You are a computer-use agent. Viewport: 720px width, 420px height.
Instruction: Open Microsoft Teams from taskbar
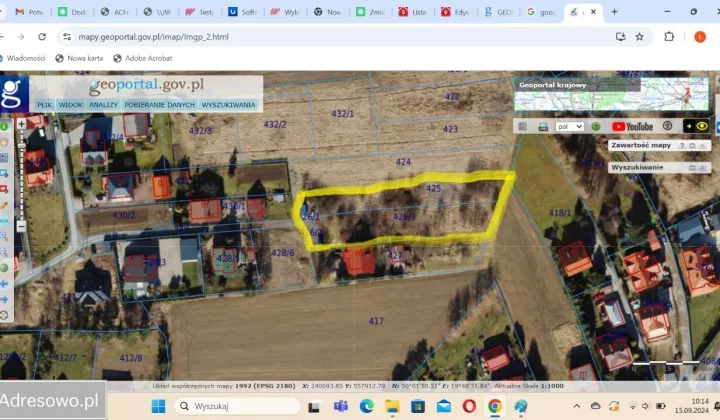click(x=340, y=406)
